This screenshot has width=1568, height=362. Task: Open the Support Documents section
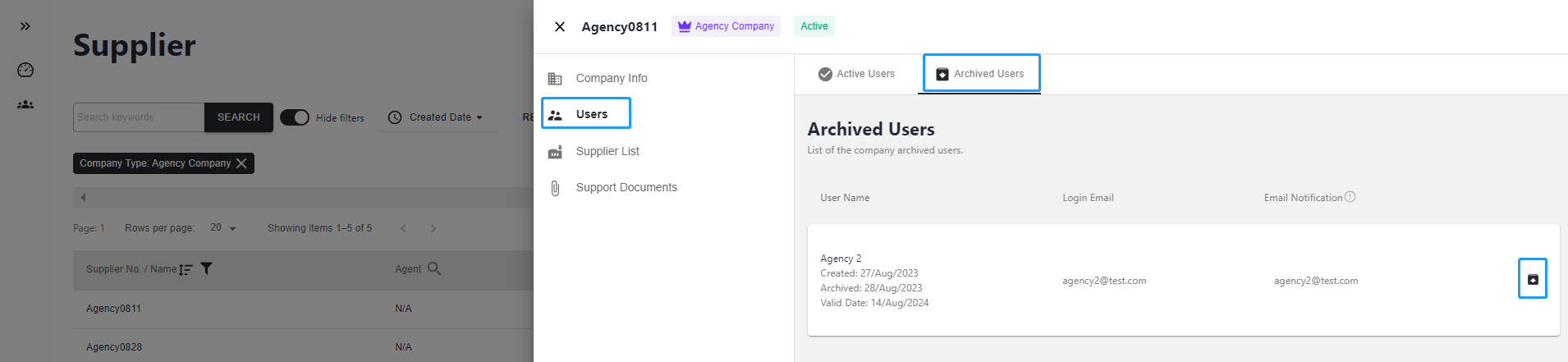click(x=626, y=187)
